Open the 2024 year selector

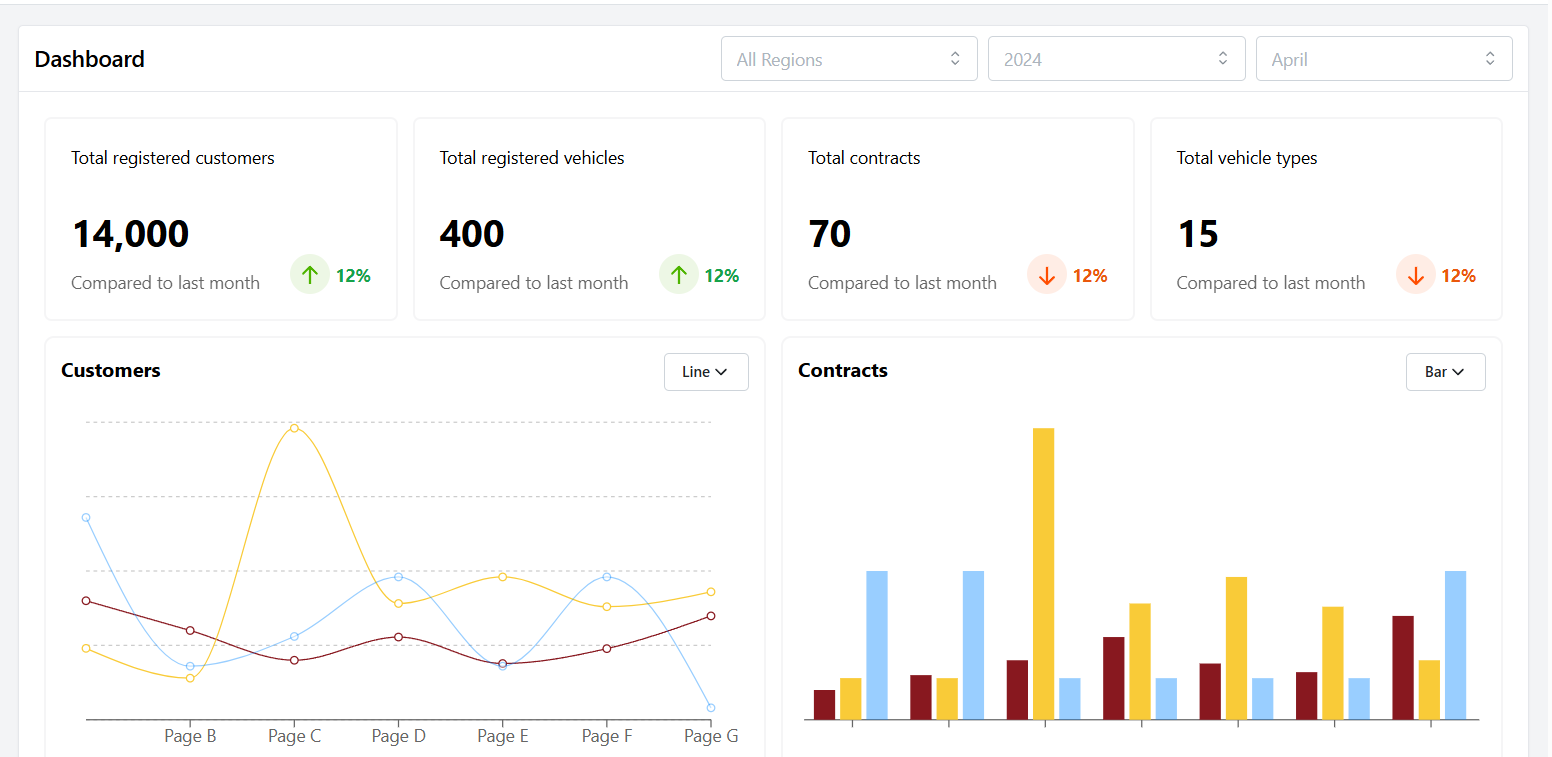[1116, 58]
